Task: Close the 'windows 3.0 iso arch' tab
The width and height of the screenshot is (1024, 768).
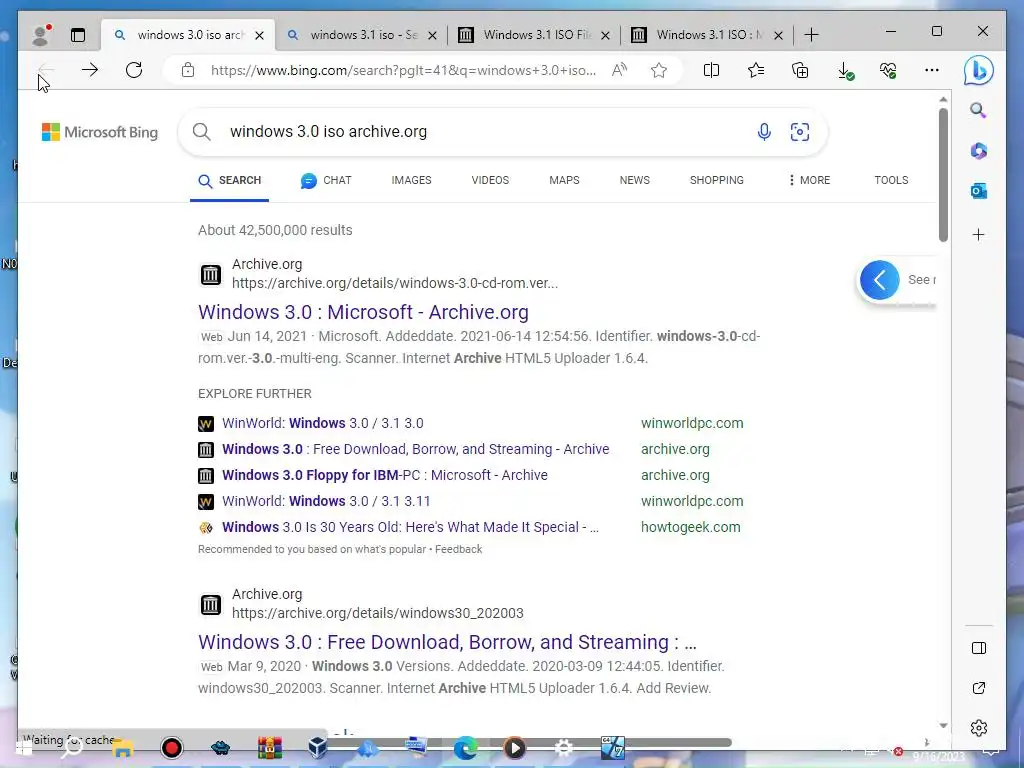Action: point(259,35)
